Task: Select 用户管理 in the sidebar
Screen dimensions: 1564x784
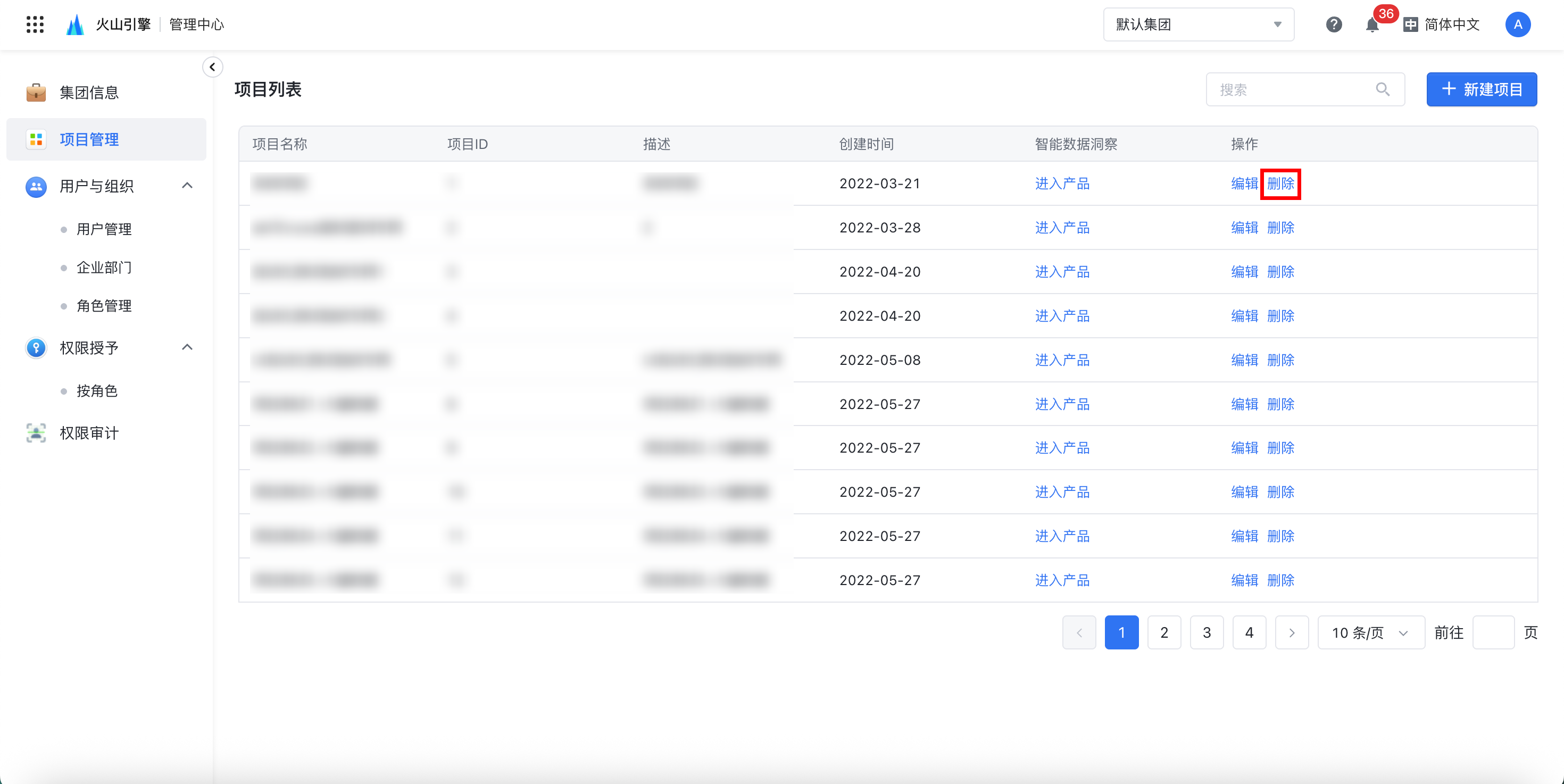Action: tap(104, 229)
